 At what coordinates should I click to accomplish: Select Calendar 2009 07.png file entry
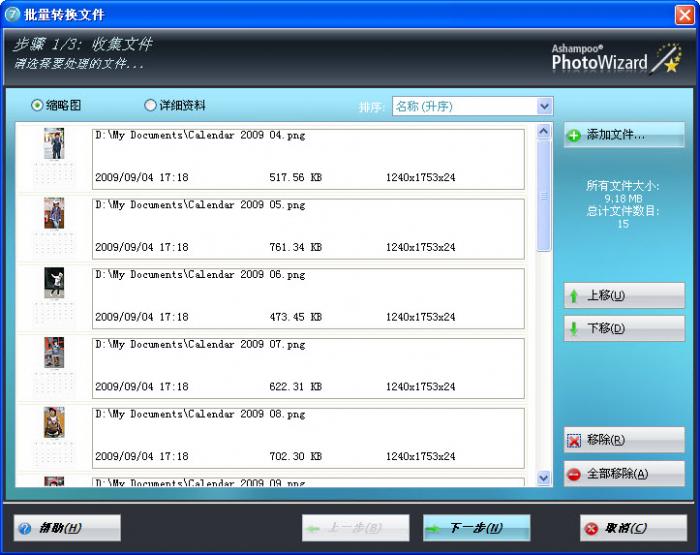[308, 368]
